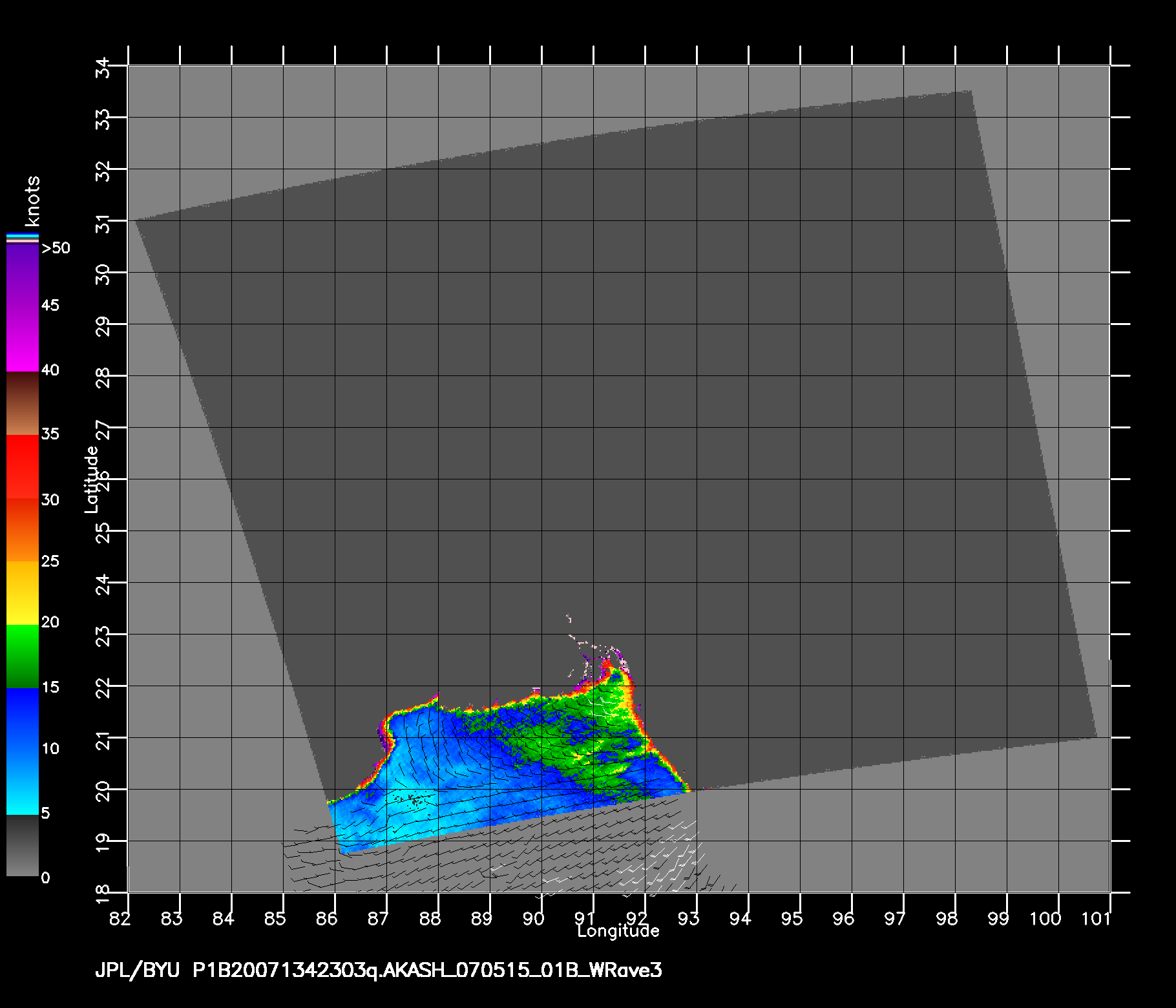Click the '22' latitude tick label
The width and height of the screenshot is (1176, 1008).
[103, 689]
